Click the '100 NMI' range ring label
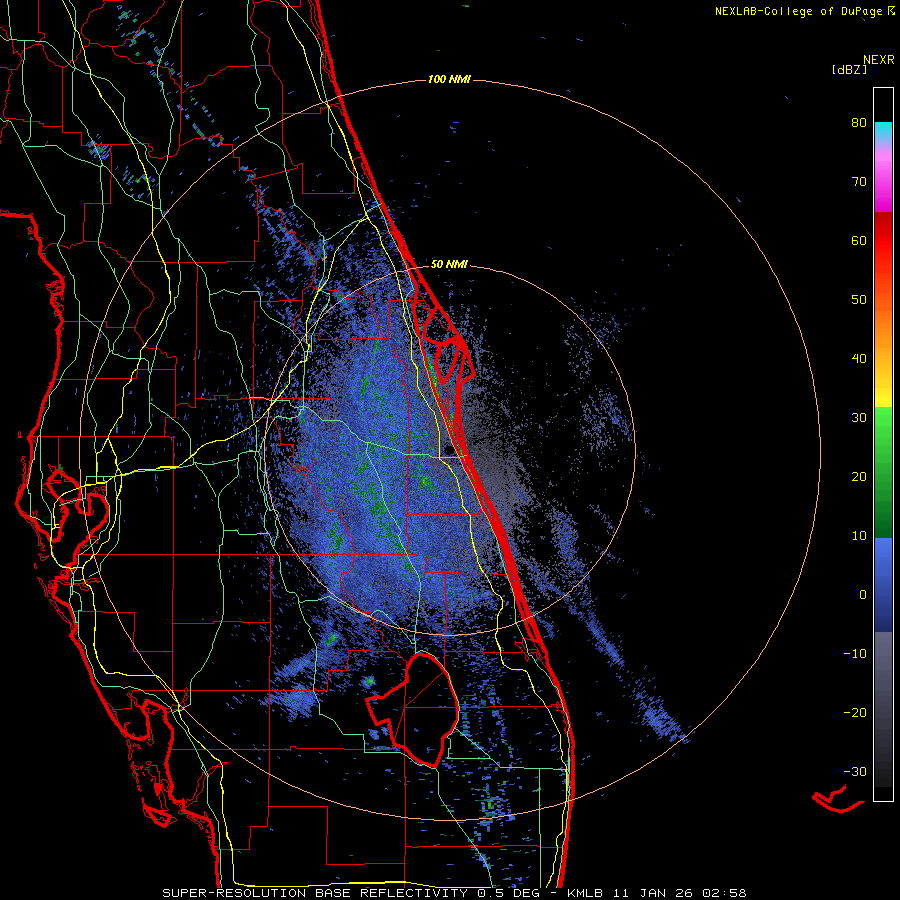This screenshot has width=900, height=900. 449,79
